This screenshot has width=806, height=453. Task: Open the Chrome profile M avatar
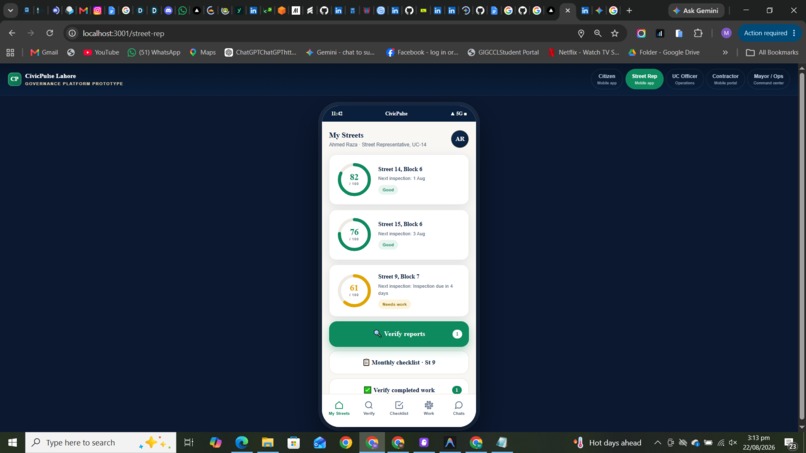click(726, 33)
